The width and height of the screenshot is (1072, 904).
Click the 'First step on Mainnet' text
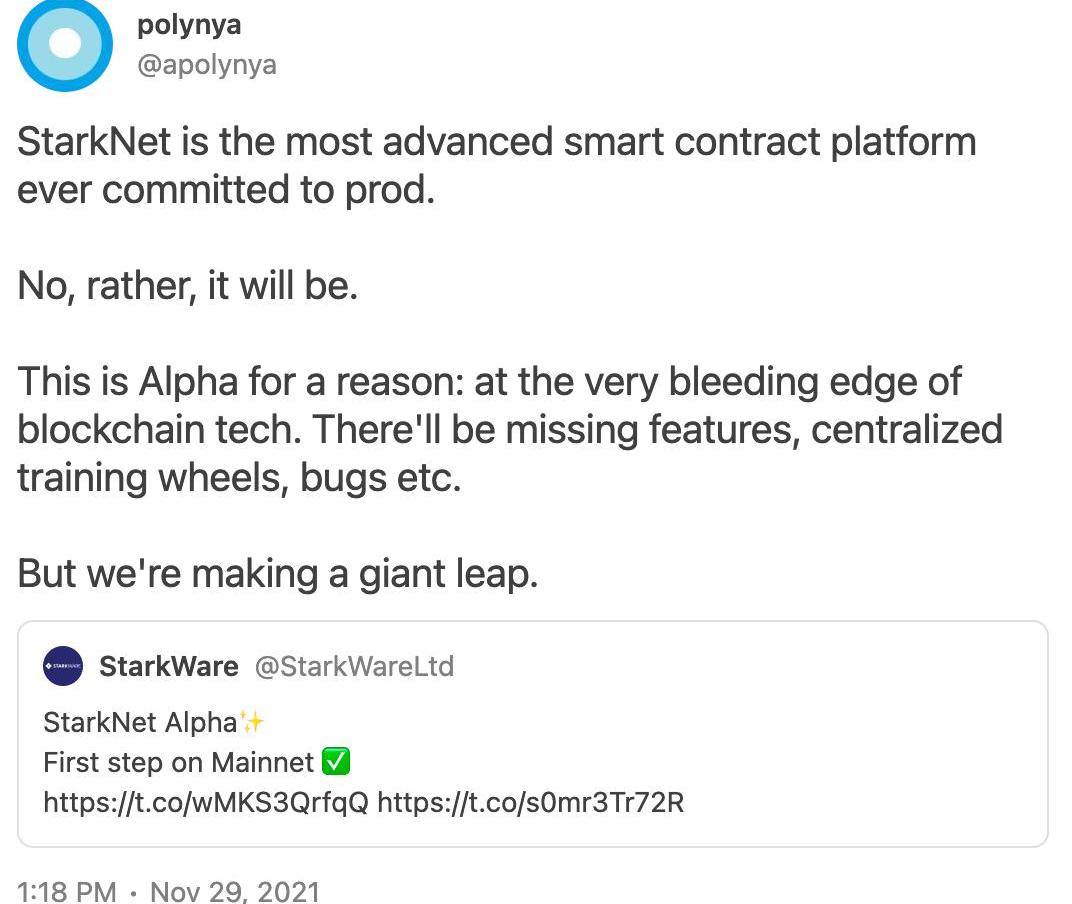coord(178,763)
